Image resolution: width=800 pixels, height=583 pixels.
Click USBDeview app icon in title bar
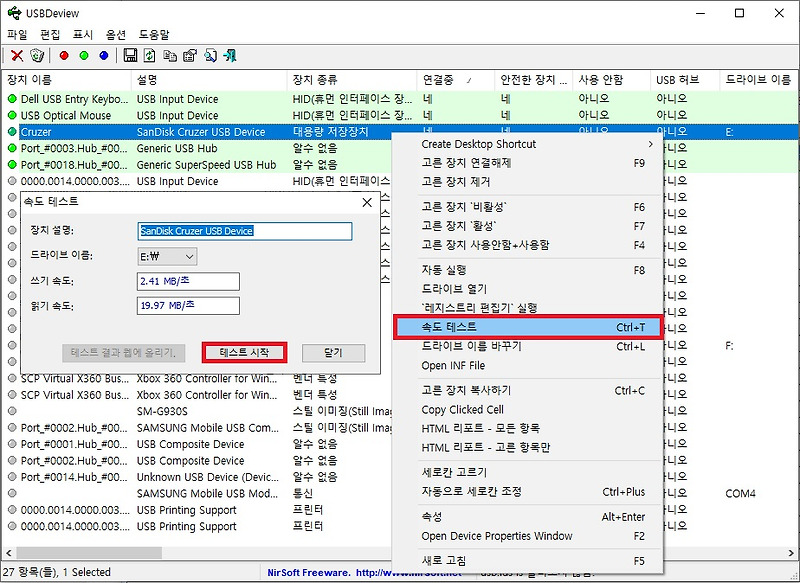(14, 13)
